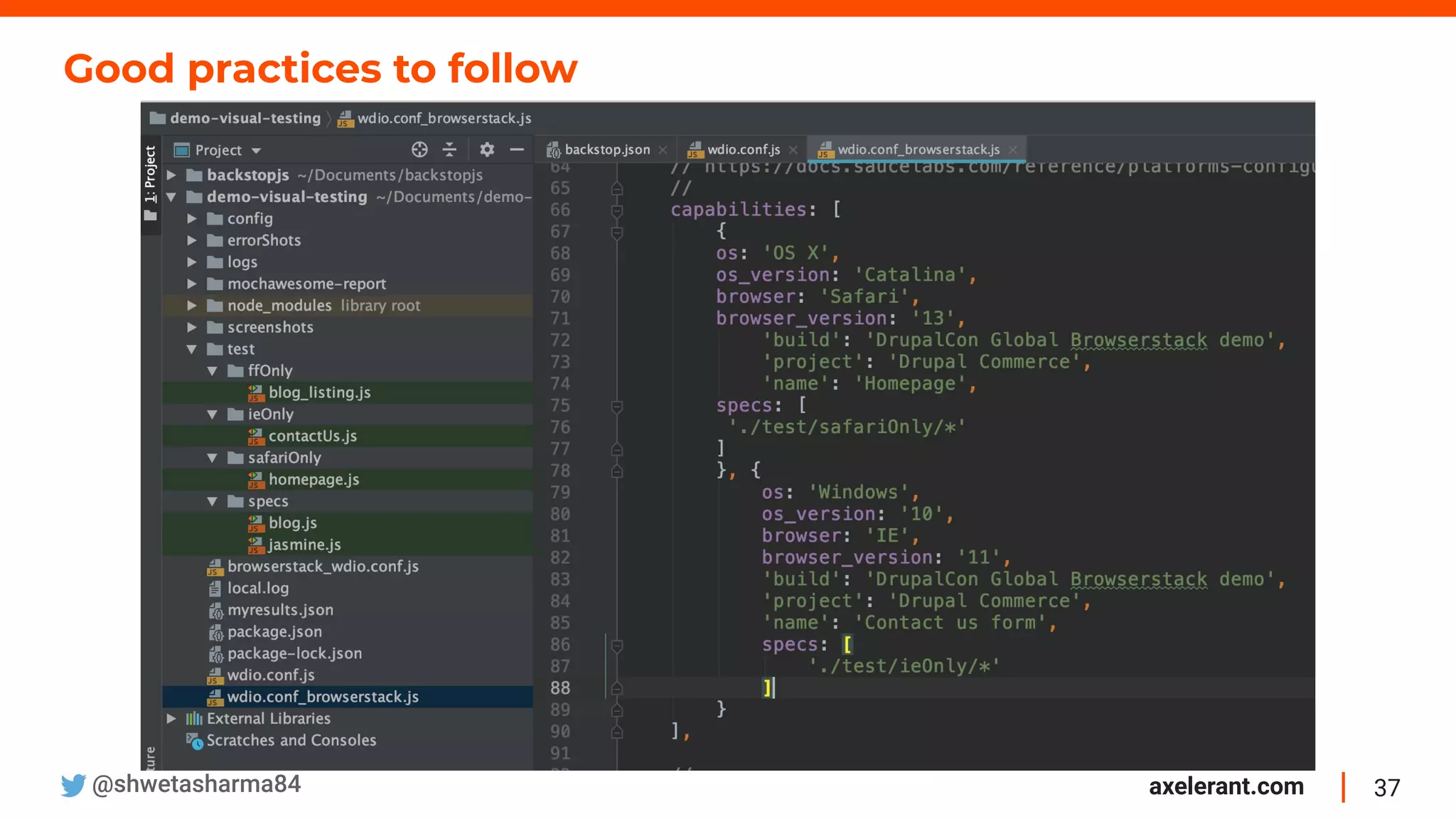Open the Project view dropdown

point(257,151)
